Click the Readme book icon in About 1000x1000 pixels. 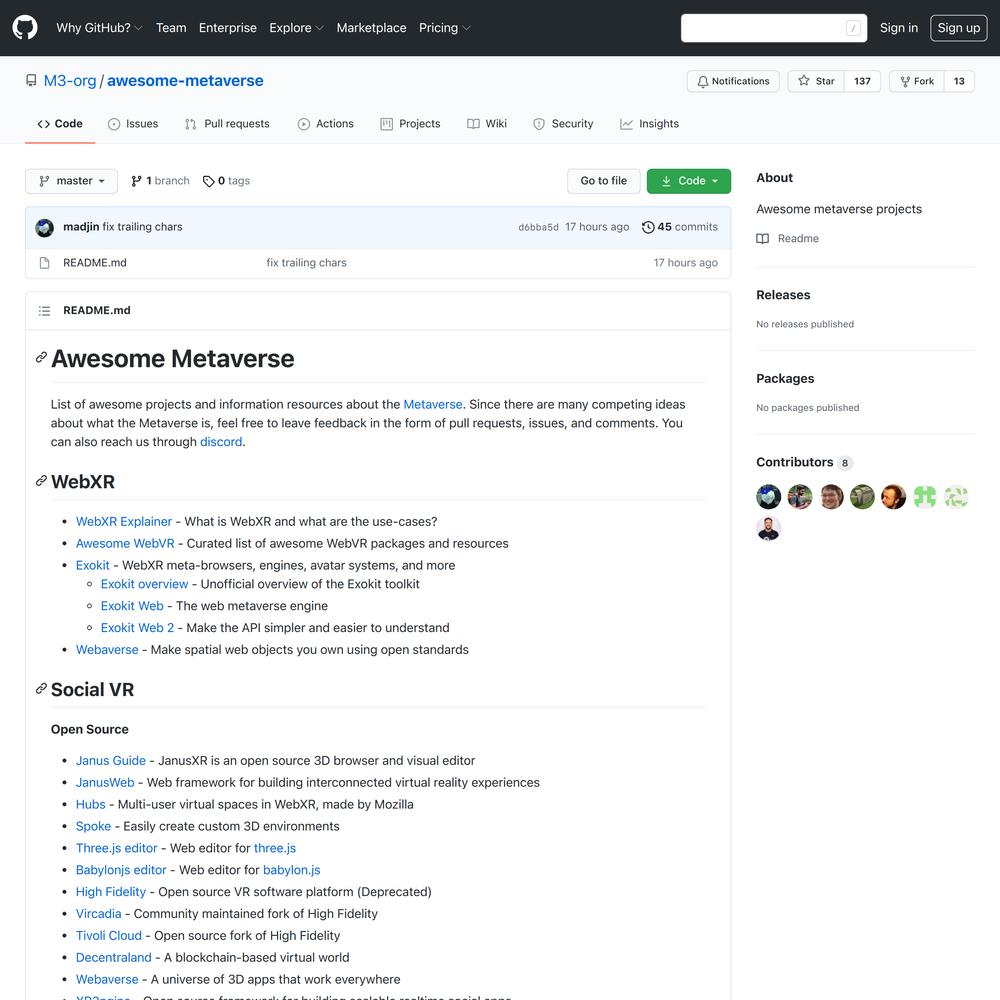763,239
